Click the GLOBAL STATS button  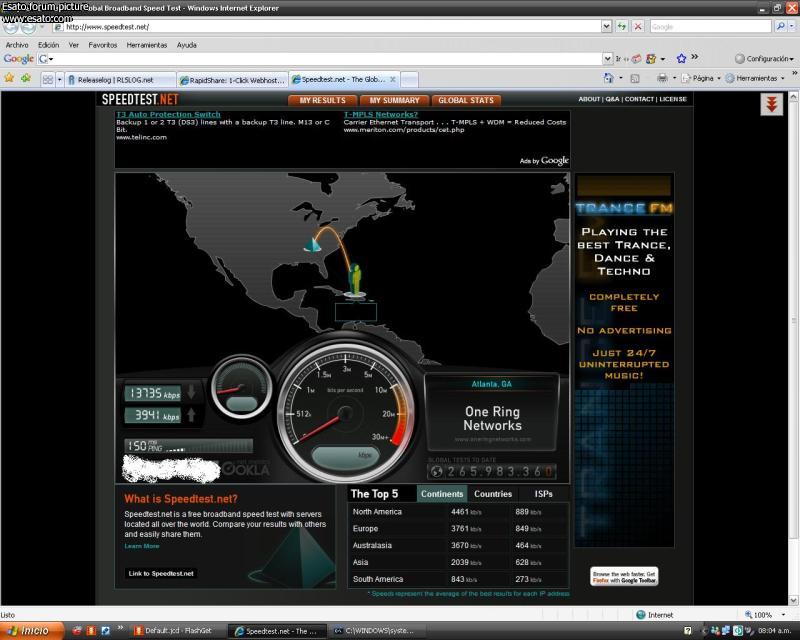pos(466,100)
